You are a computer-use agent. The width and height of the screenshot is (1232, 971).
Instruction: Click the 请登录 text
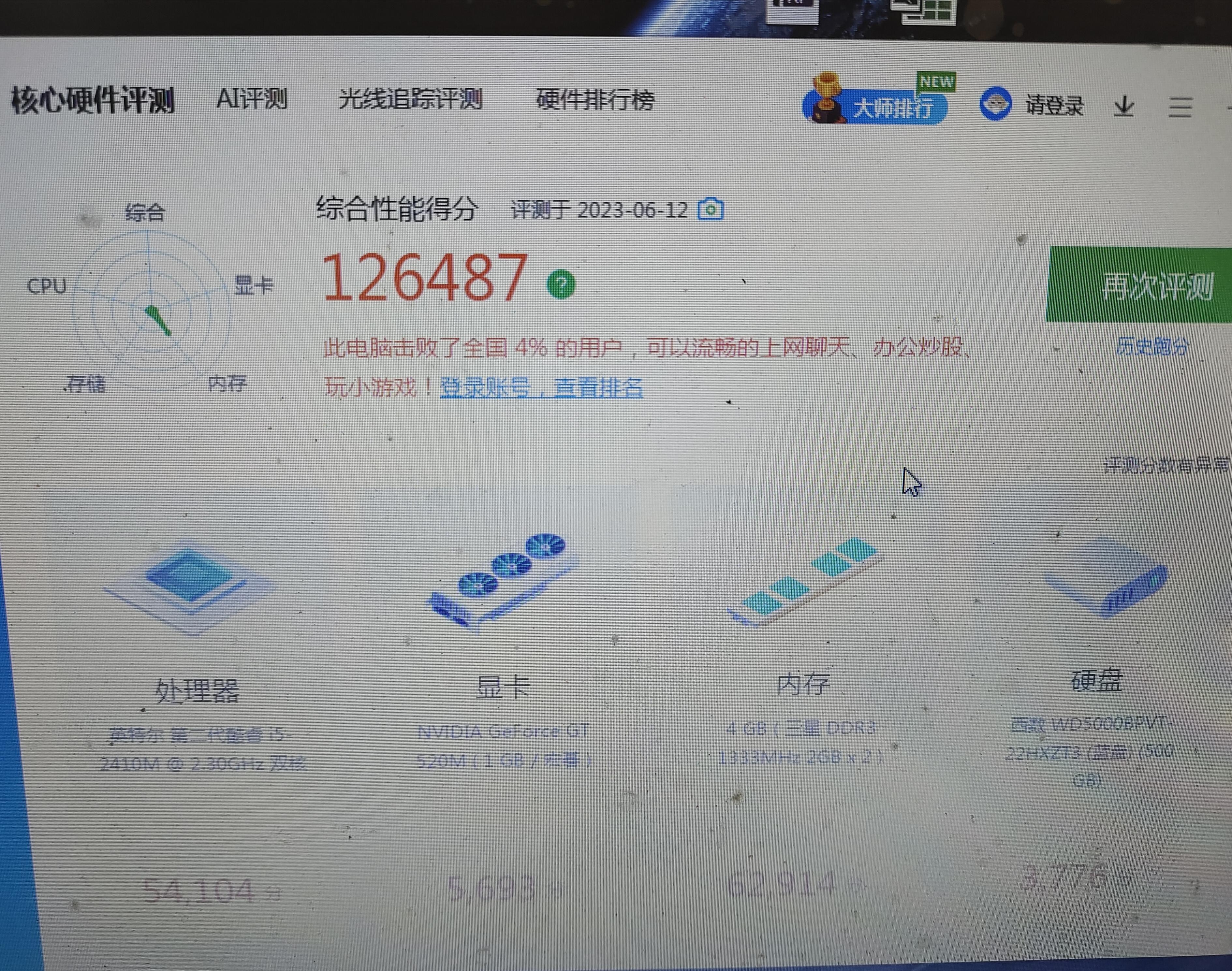click(x=1054, y=106)
